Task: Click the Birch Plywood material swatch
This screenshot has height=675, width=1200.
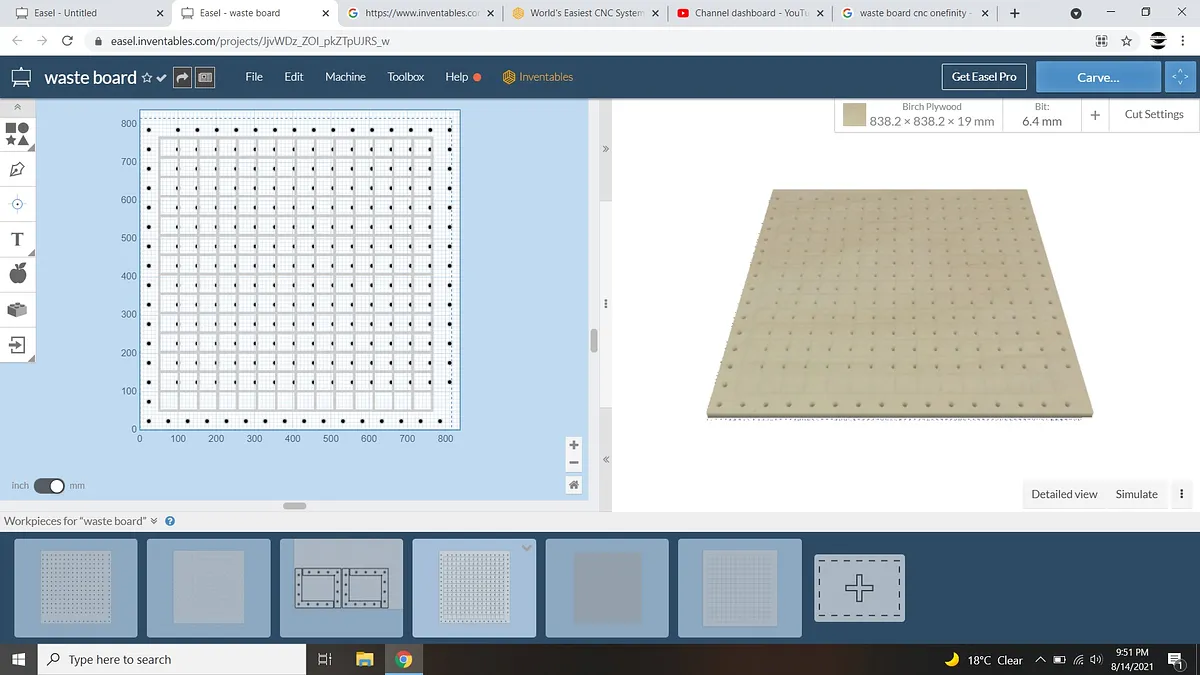Action: point(854,115)
